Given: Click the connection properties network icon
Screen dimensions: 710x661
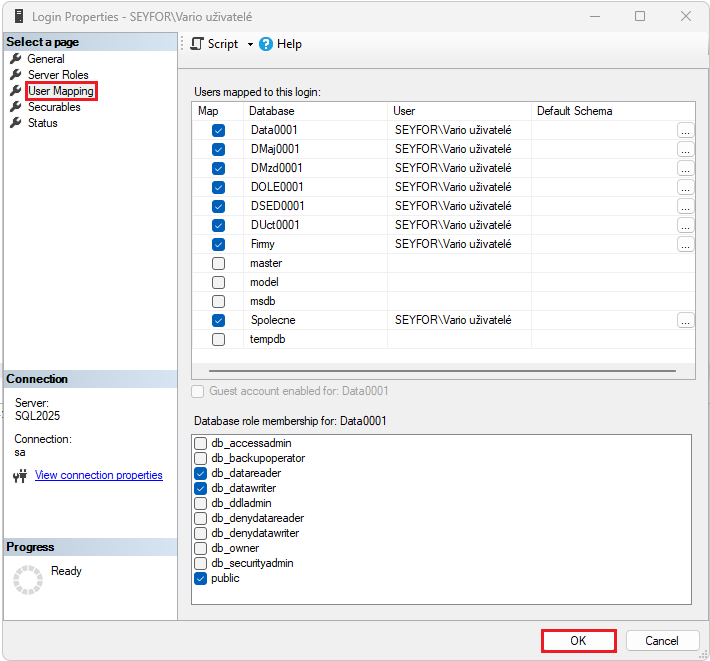Looking at the screenshot, I should tap(19, 476).
